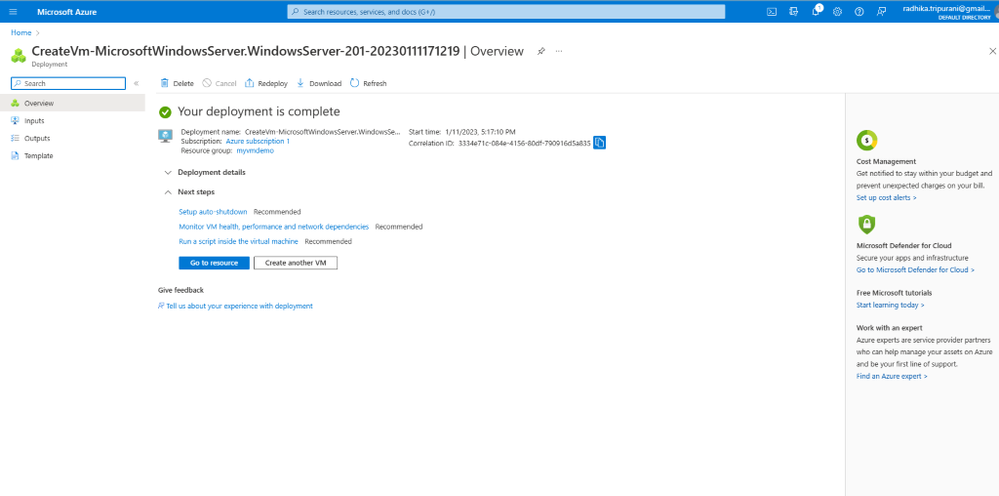The image size is (999, 496).
Task: Click the Cost Management icon
Action: click(x=866, y=139)
